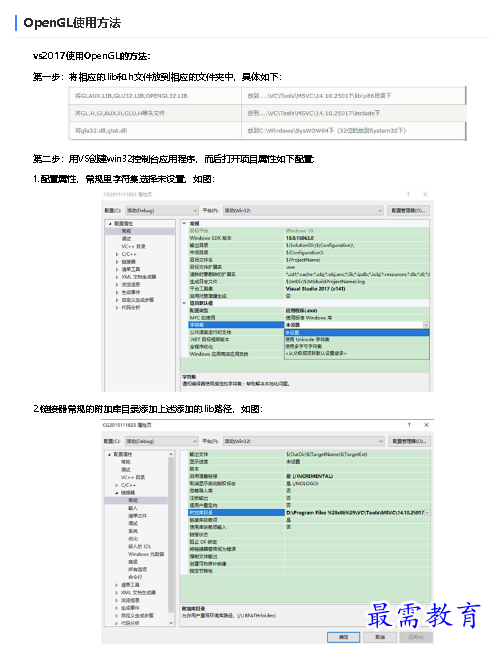Open the 附加库目录 value dropdown arrow
489x647 pixels.
pyautogui.click(x=427, y=512)
